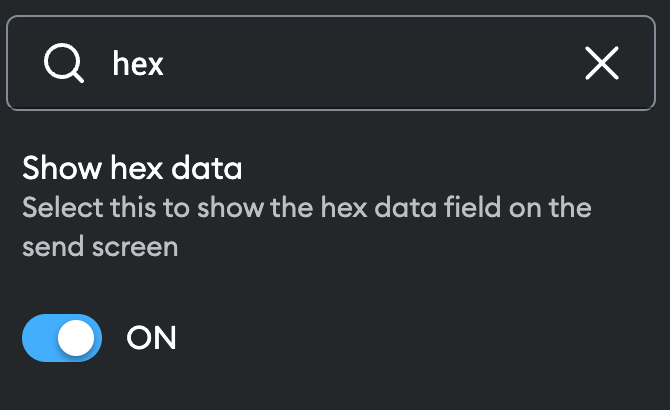Image resolution: width=670 pixels, height=410 pixels.
Task: Switch the ON toggle to off
Action: pyautogui.click(x=62, y=338)
